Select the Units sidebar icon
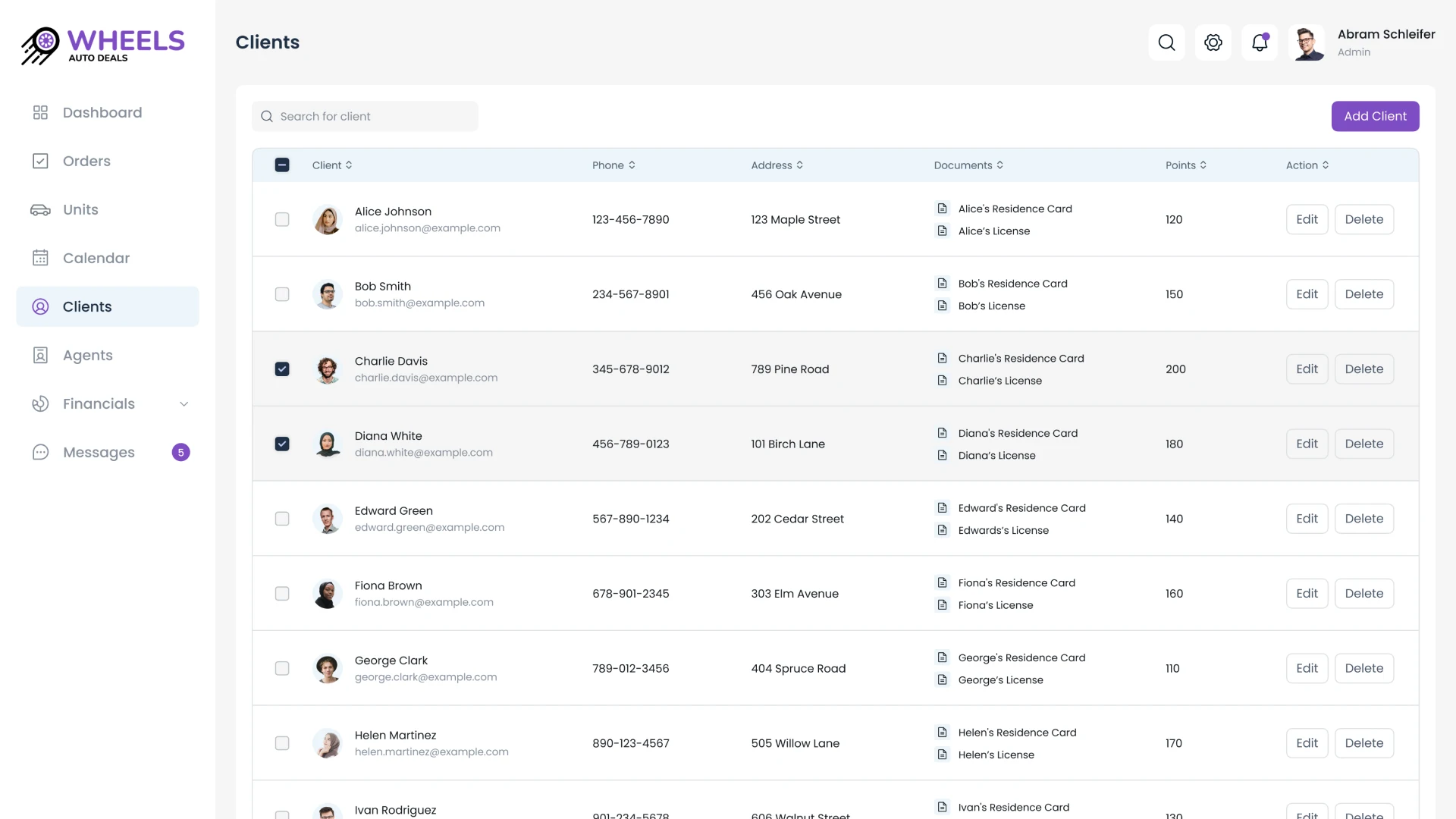Viewport: 1456px width, 819px height. 40,209
